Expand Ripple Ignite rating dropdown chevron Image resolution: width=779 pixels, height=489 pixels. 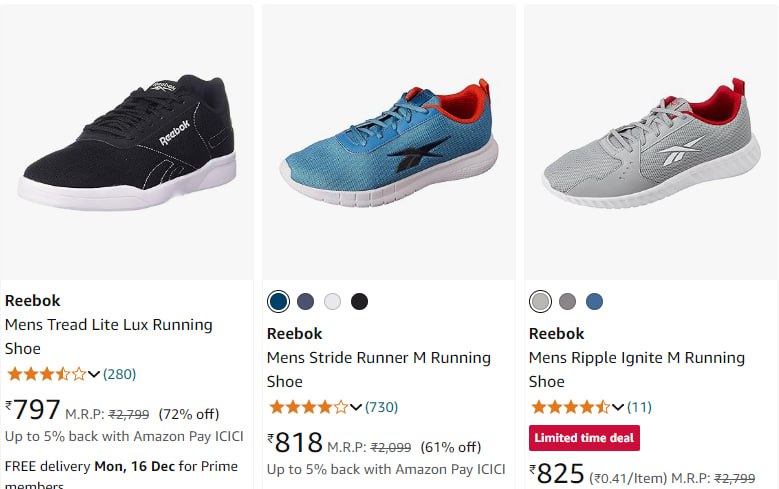(x=618, y=407)
